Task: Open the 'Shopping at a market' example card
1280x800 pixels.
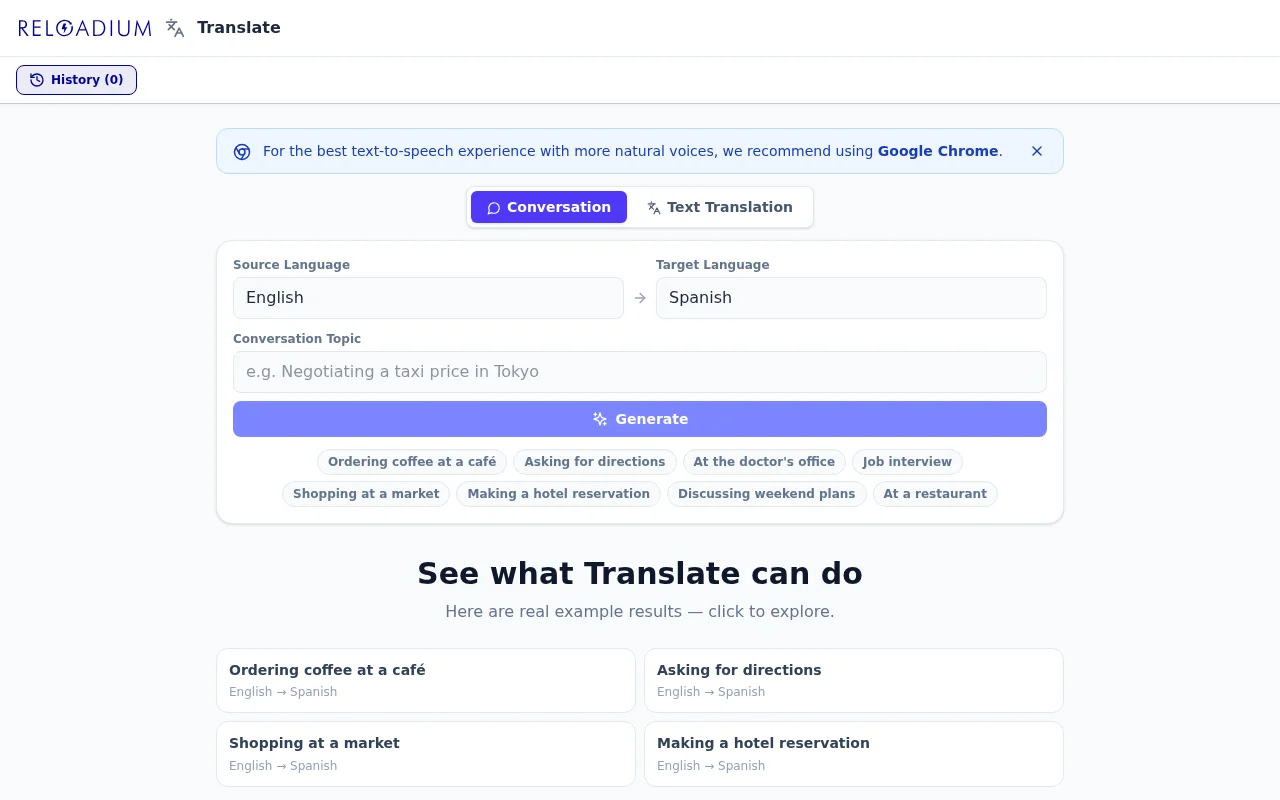Action: tap(426, 754)
